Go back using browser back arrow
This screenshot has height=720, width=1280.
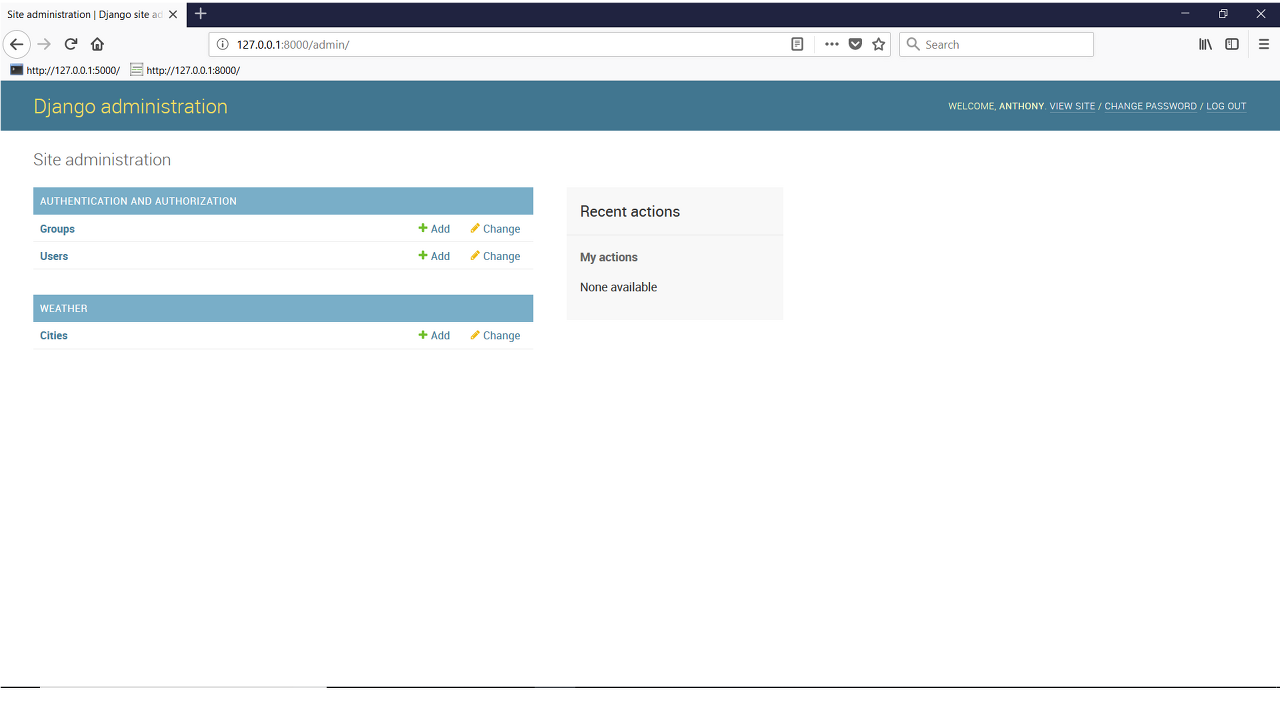coord(17,44)
